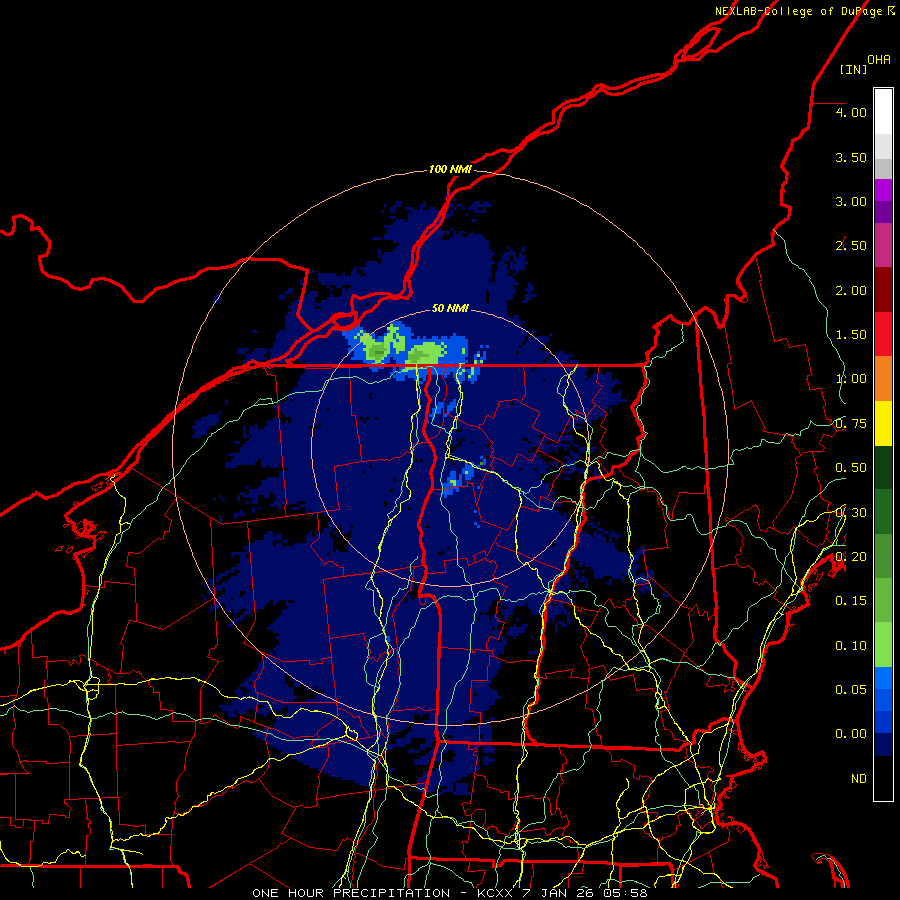
Task: Pick the dark purple legend swatch
Action: pos(883,212)
